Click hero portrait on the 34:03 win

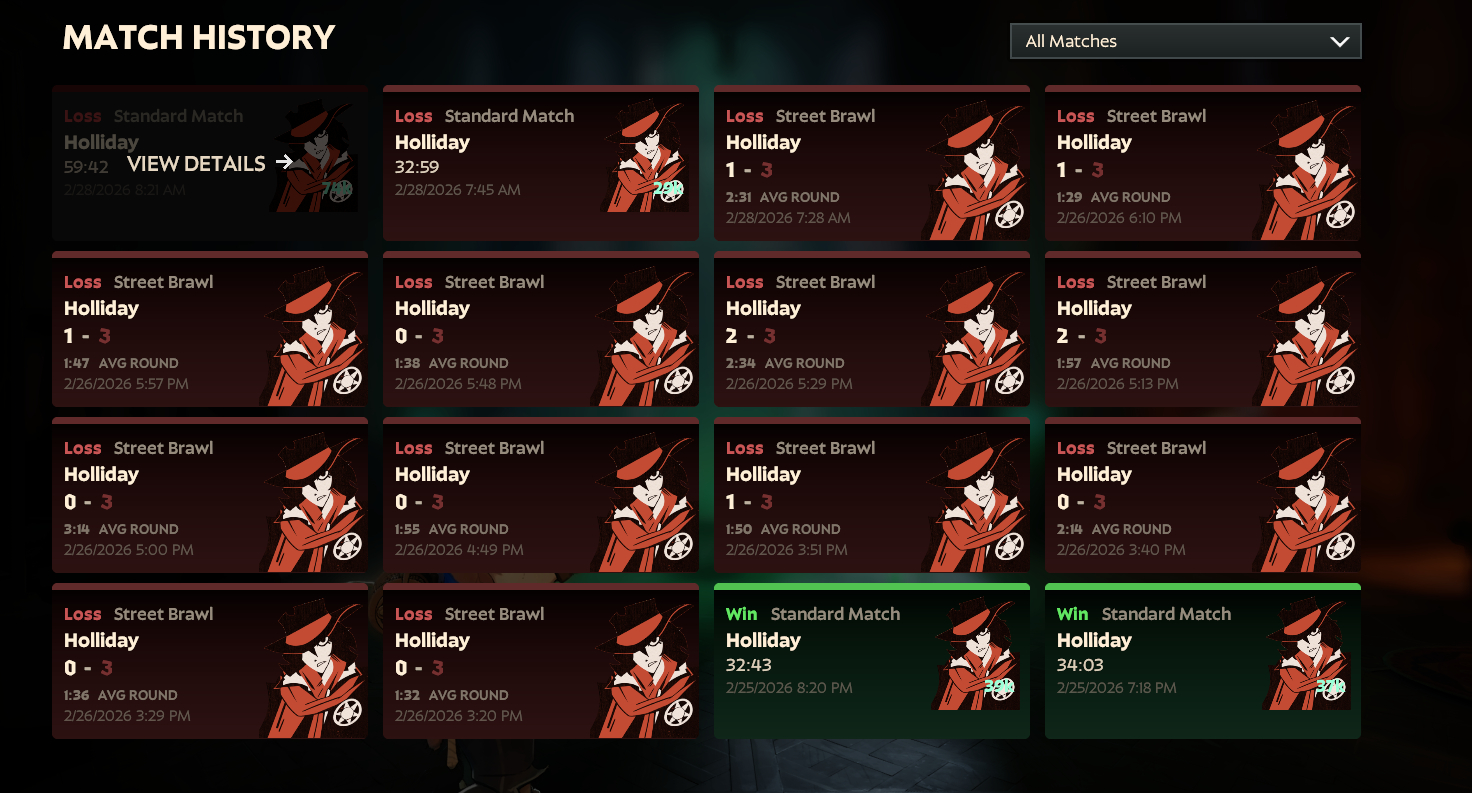tap(1306, 655)
